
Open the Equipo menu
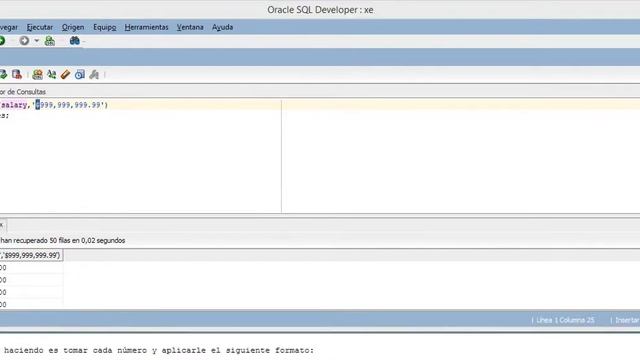(x=104, y=27)
